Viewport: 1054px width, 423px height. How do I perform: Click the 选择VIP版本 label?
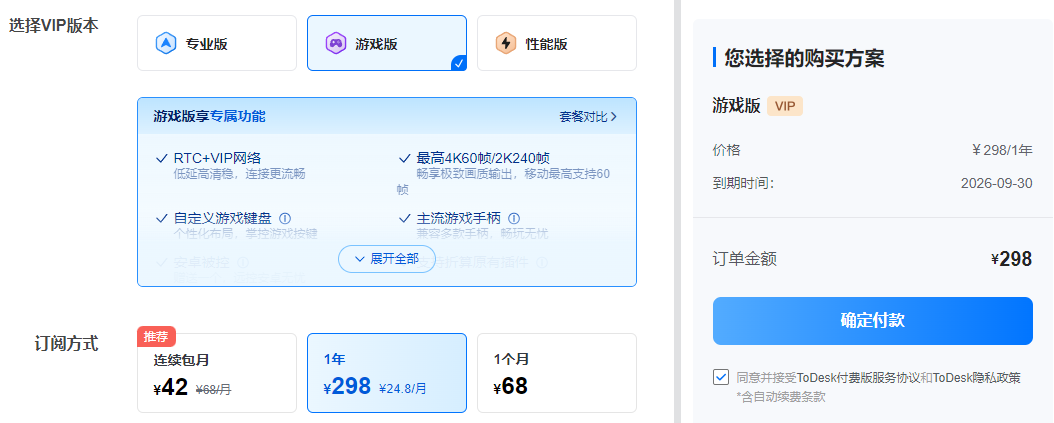tap(54, 26)
